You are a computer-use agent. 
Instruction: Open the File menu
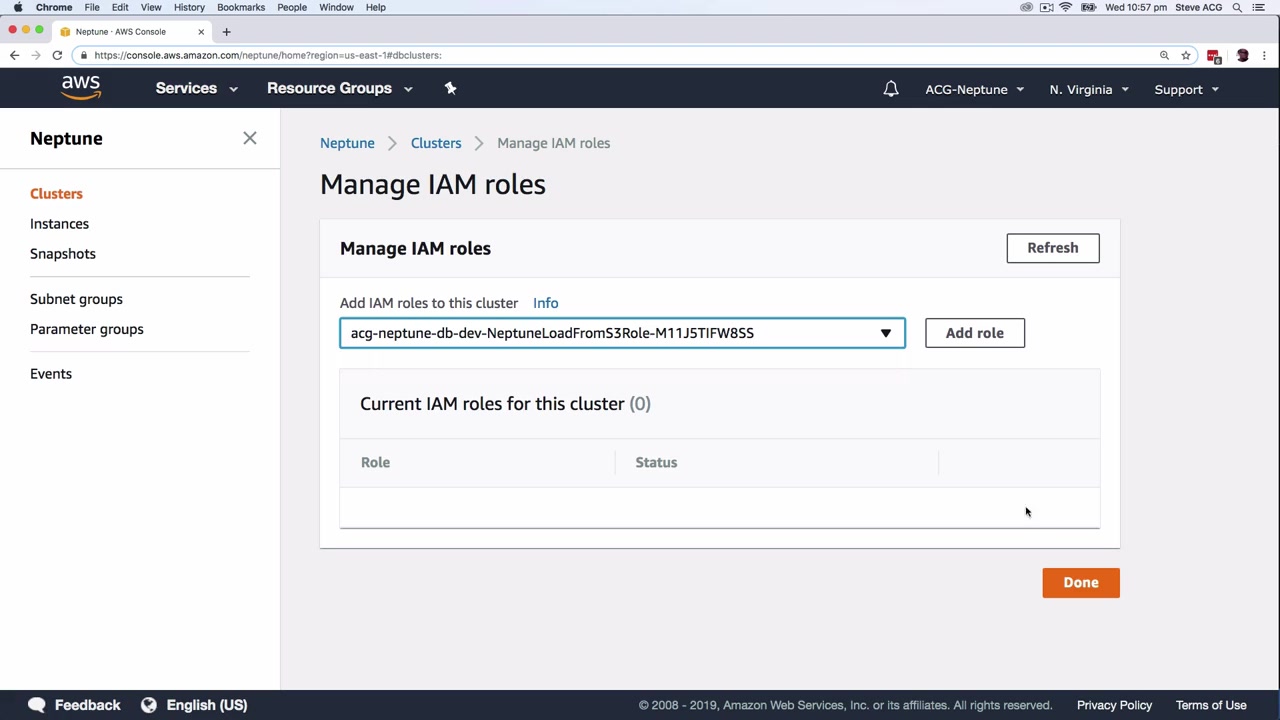(x=92, y=7)
